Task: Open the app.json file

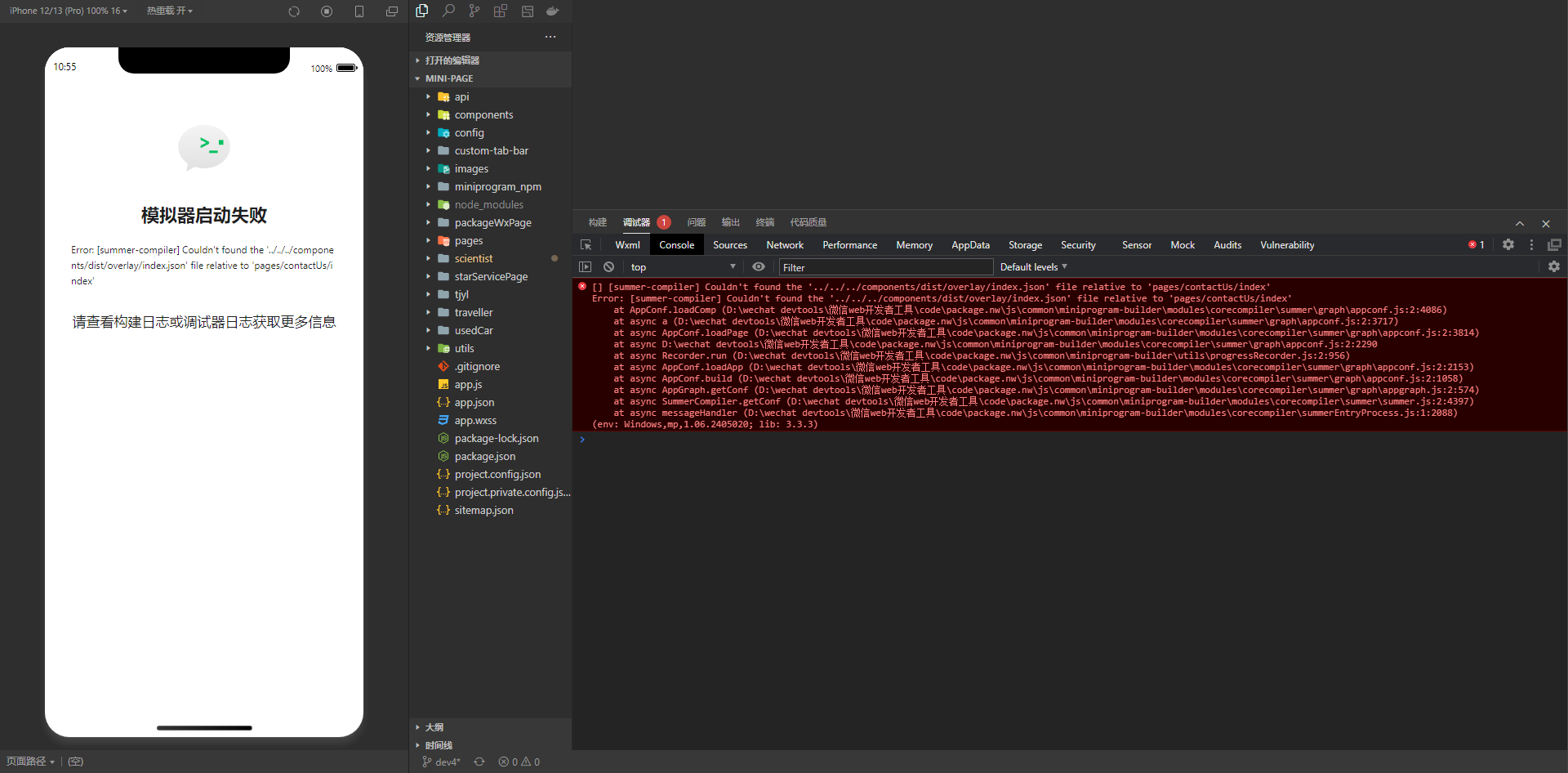Action: click(x=490, y=402)
